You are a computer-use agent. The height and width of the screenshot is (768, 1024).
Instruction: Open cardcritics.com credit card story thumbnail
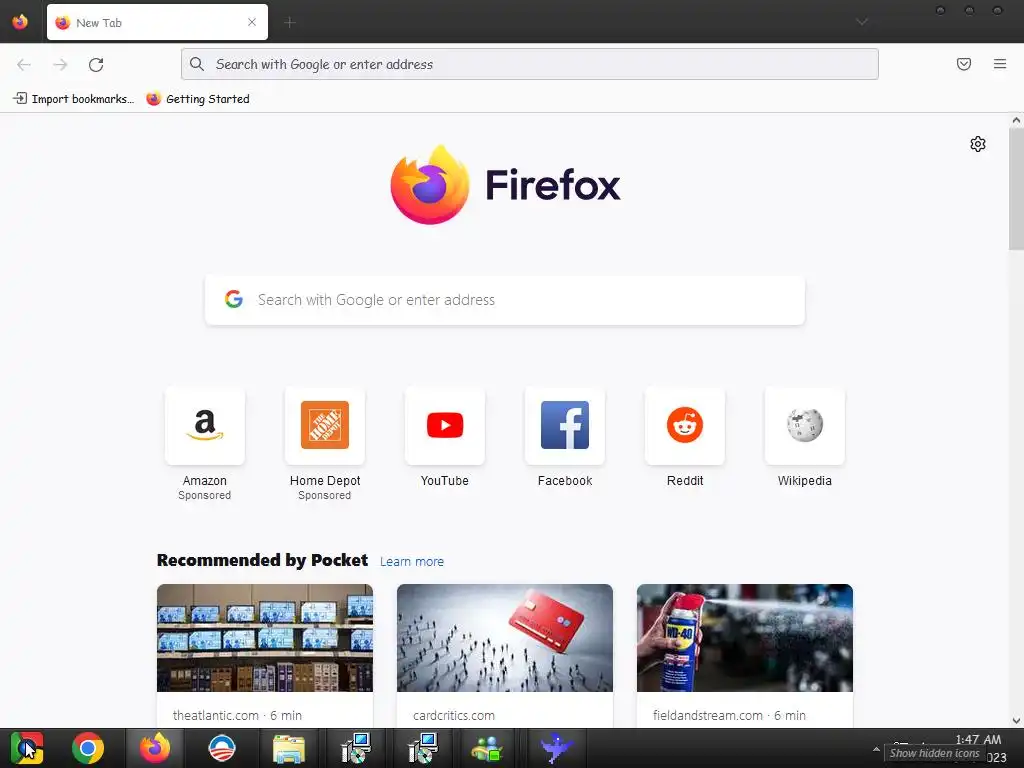click(x=505, y=638)
